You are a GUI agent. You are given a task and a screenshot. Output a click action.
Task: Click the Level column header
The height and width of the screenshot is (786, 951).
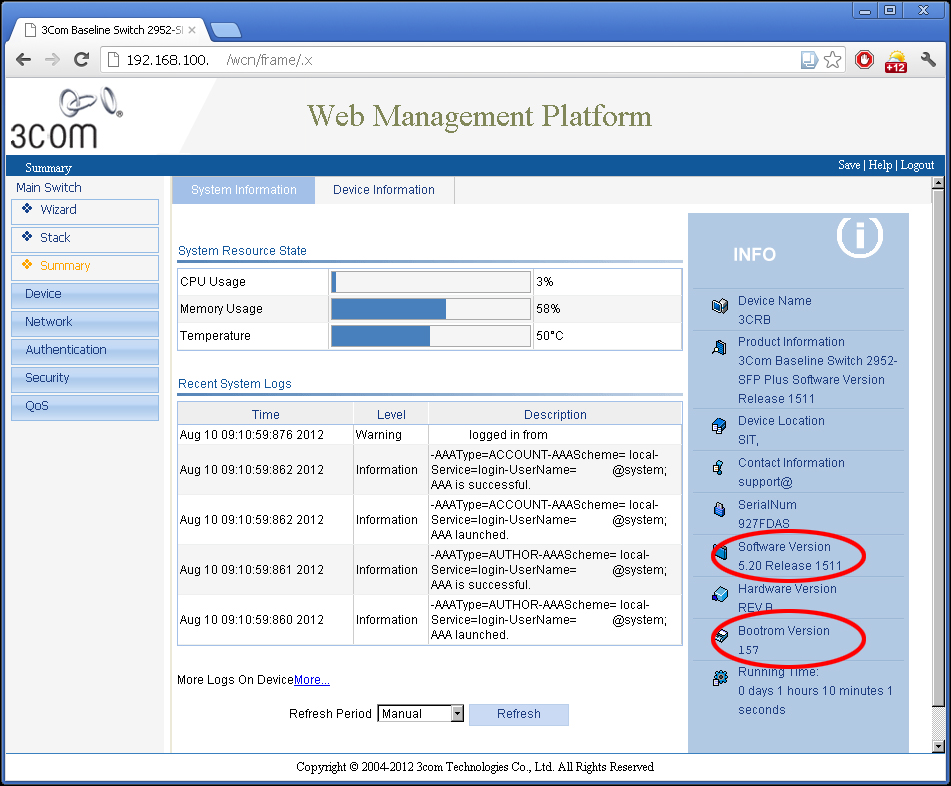(x=391, y=415)
